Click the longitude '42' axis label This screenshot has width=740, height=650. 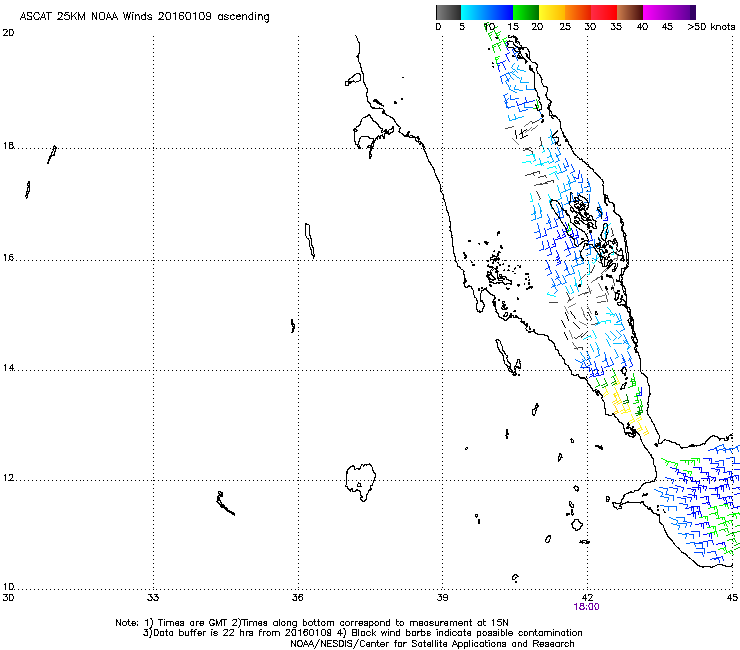587,598
